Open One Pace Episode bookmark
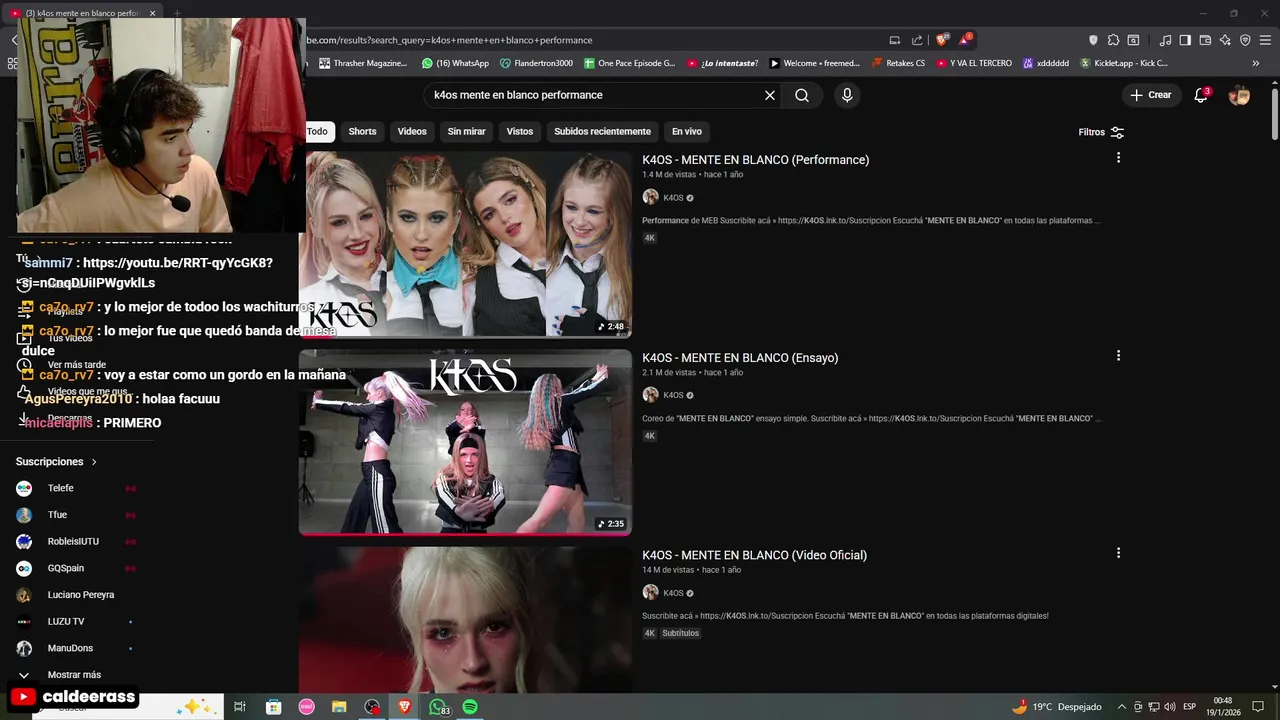The height and width of the screenshot is (720, 1280). click(629, 63)
